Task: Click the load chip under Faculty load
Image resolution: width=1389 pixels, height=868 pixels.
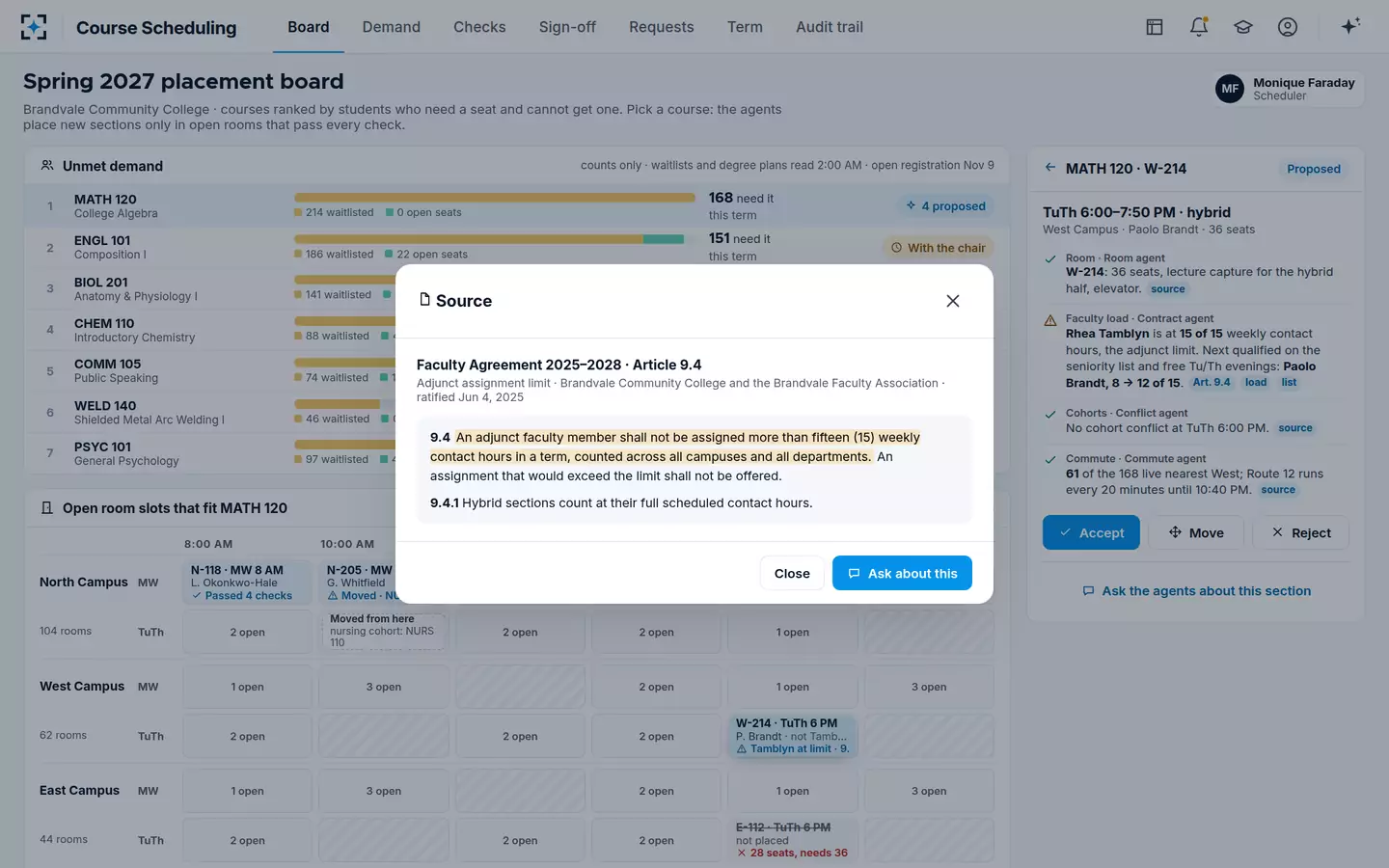Action: [x=1256, y=383]
